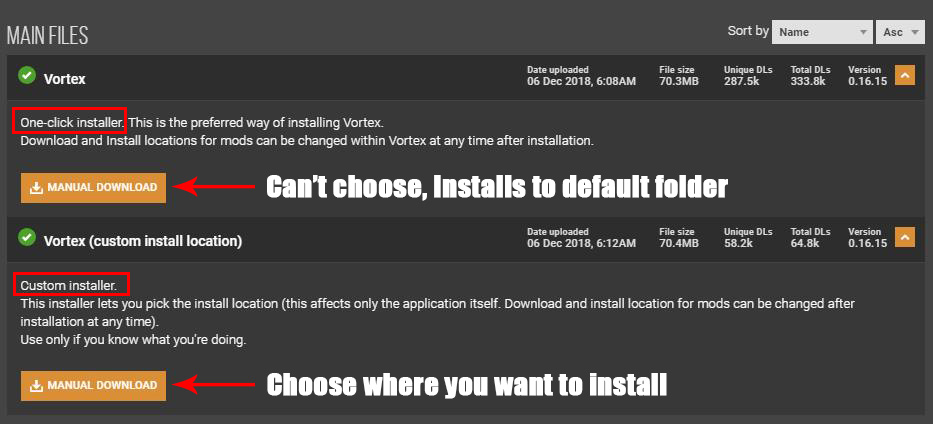Click Manual Download for one-click Vortex installer
This screenshot has height=424, width=933.
[93, 187]
